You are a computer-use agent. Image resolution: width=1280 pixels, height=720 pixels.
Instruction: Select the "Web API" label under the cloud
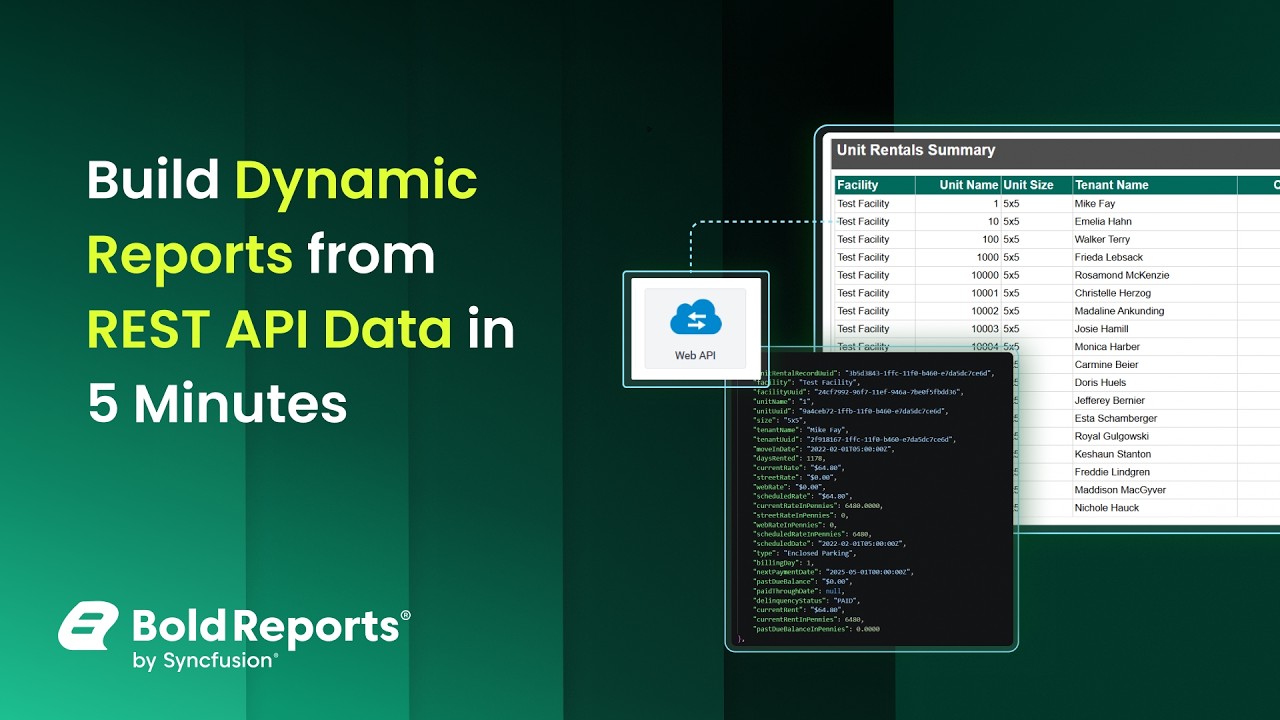pos(695,355)
